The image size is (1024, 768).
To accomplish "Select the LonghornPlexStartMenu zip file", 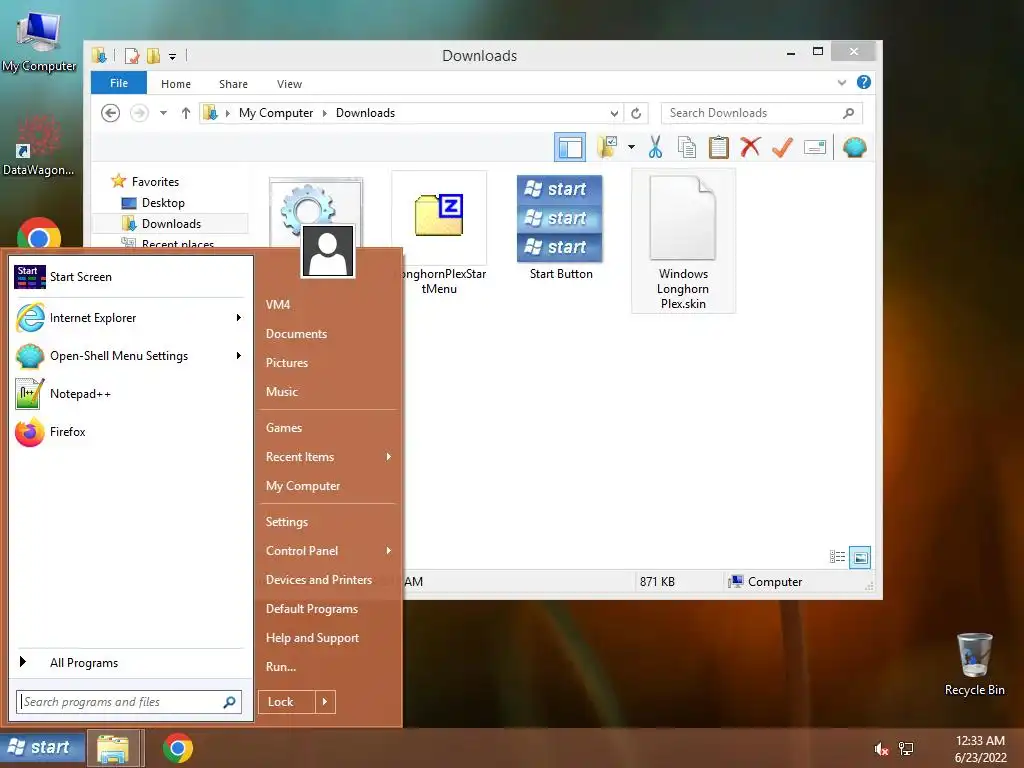I will [x=439, y=234].
